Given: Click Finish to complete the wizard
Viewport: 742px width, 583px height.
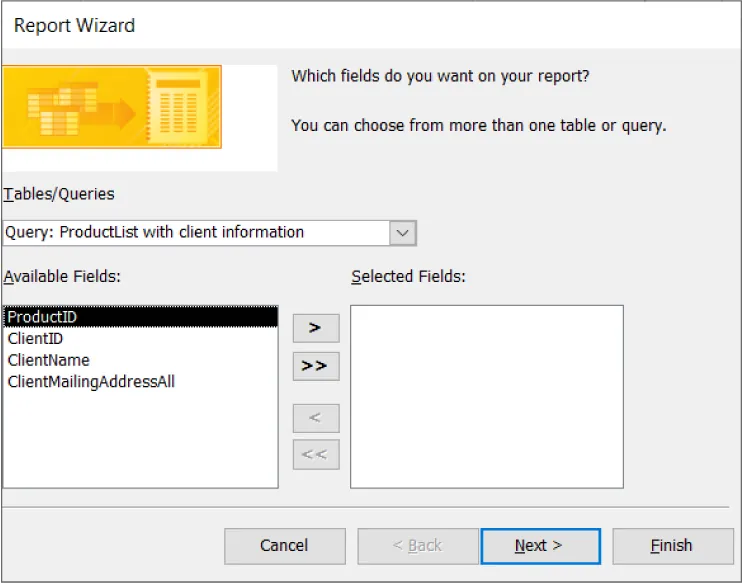Looking at the screenshot, I should (671, 546).
